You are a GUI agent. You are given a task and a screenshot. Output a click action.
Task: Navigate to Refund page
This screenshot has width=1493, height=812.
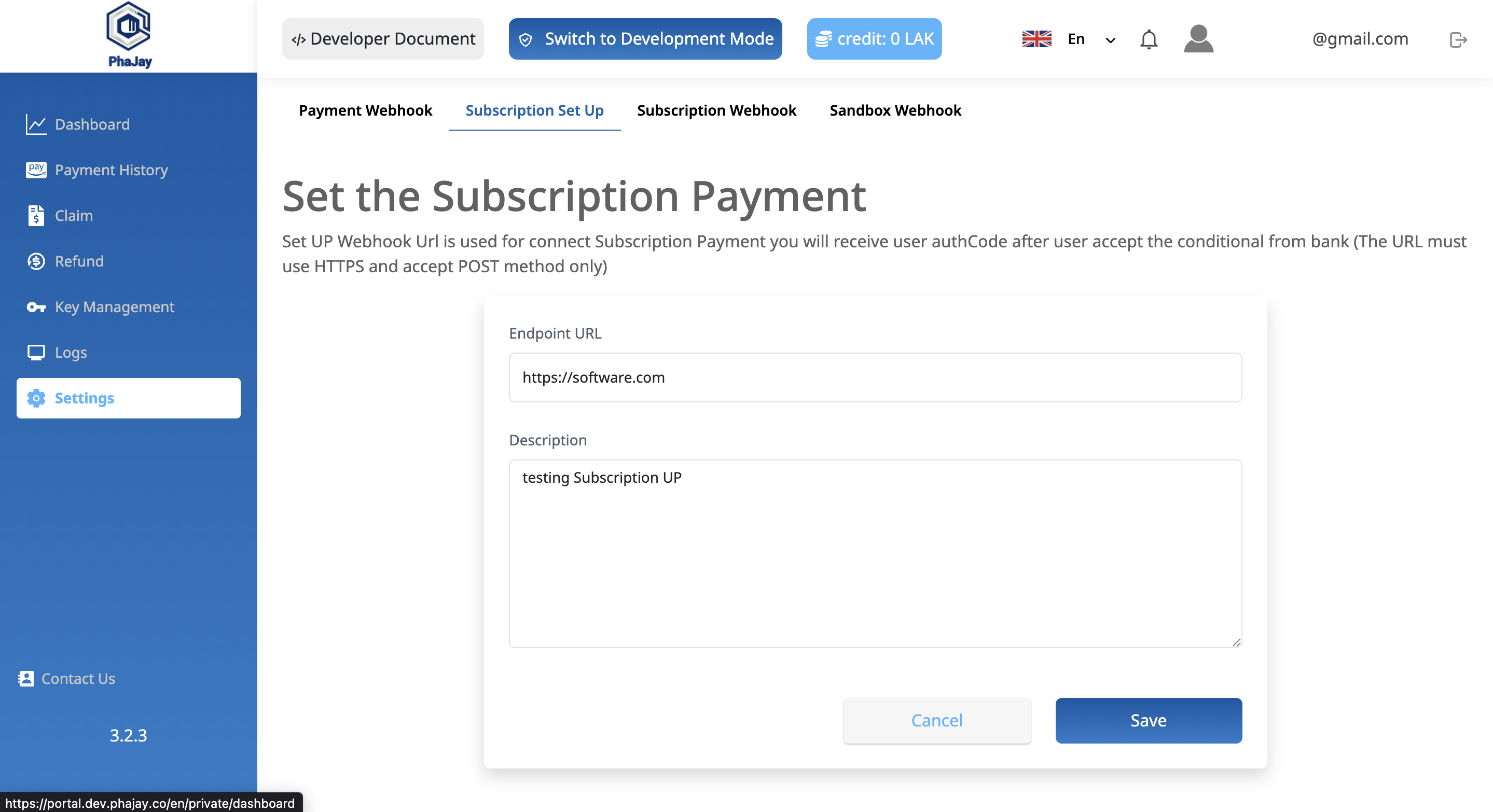point(79,261)
